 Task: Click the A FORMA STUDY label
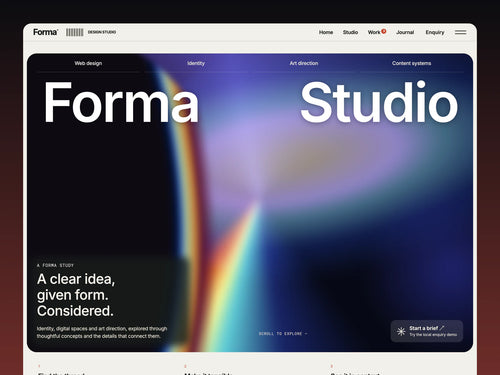(x=55, y=265)
